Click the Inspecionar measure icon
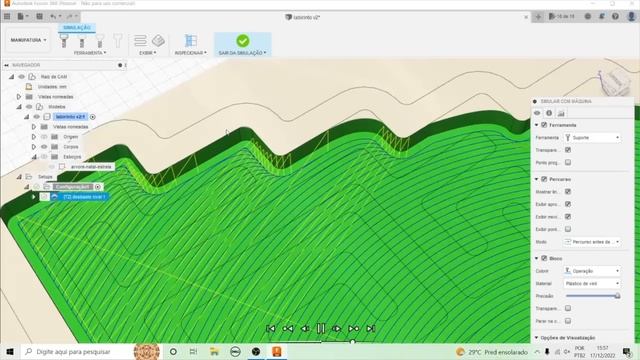Viewport: 640px width, 360px height. 191,40
